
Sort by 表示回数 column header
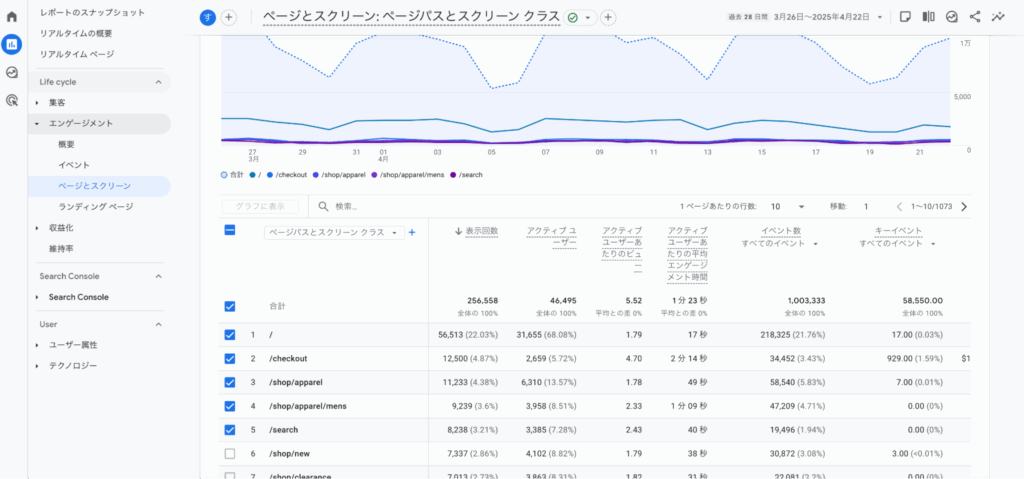482,231
